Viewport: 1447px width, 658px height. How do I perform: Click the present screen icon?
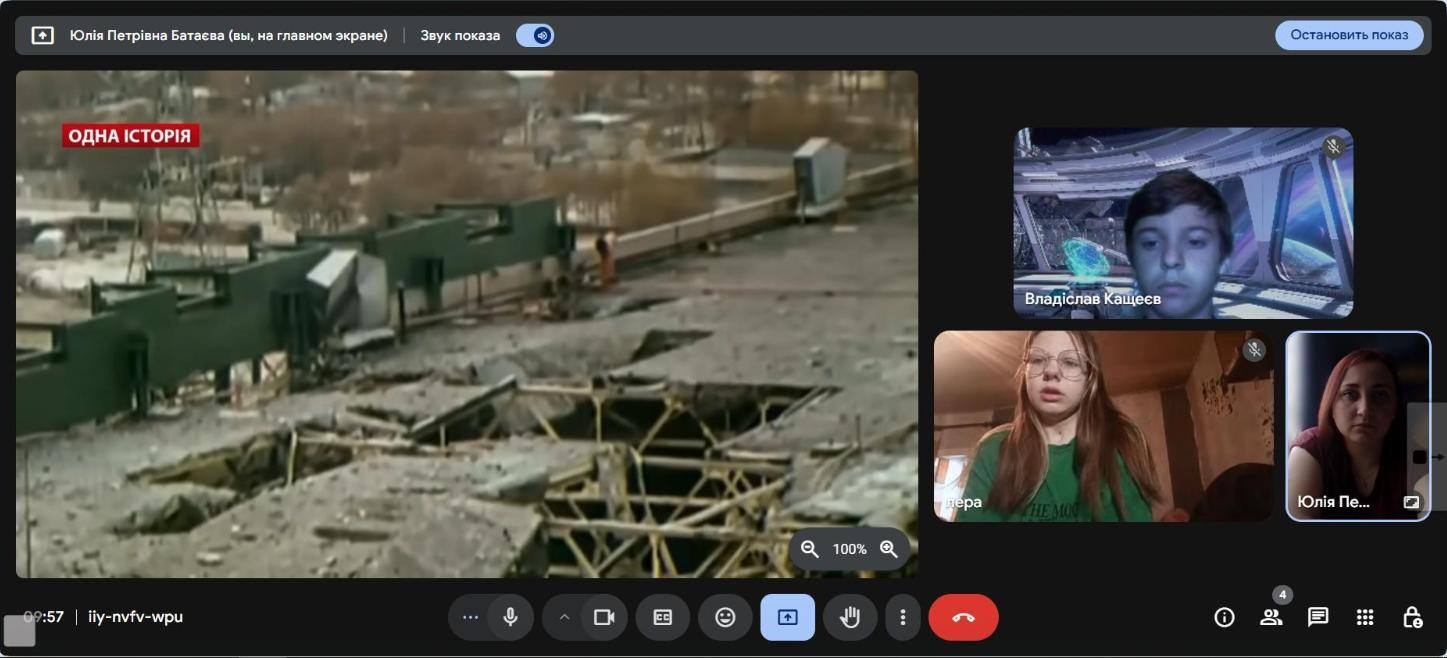787,617
